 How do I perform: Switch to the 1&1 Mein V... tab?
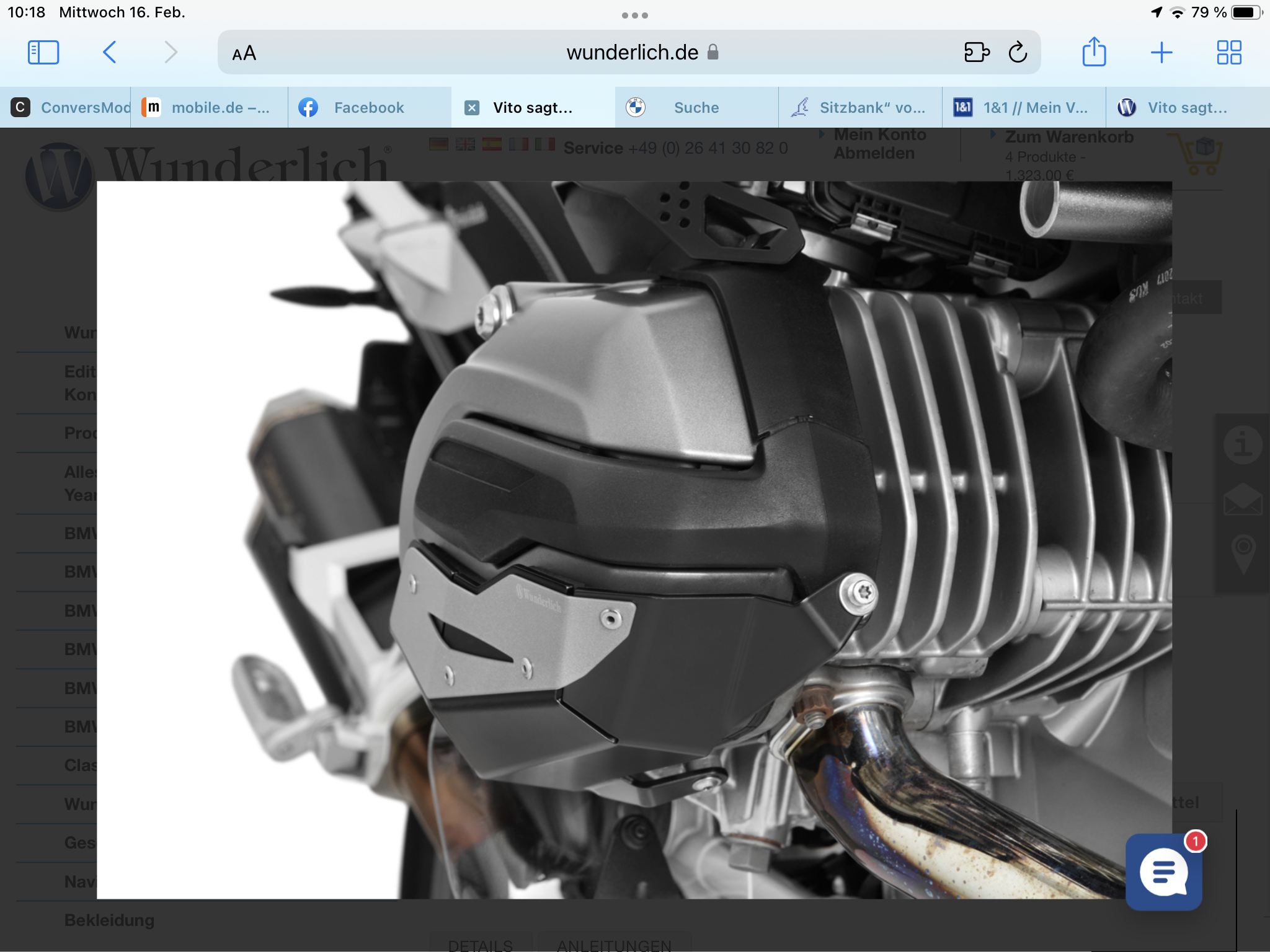[1034, 108]
